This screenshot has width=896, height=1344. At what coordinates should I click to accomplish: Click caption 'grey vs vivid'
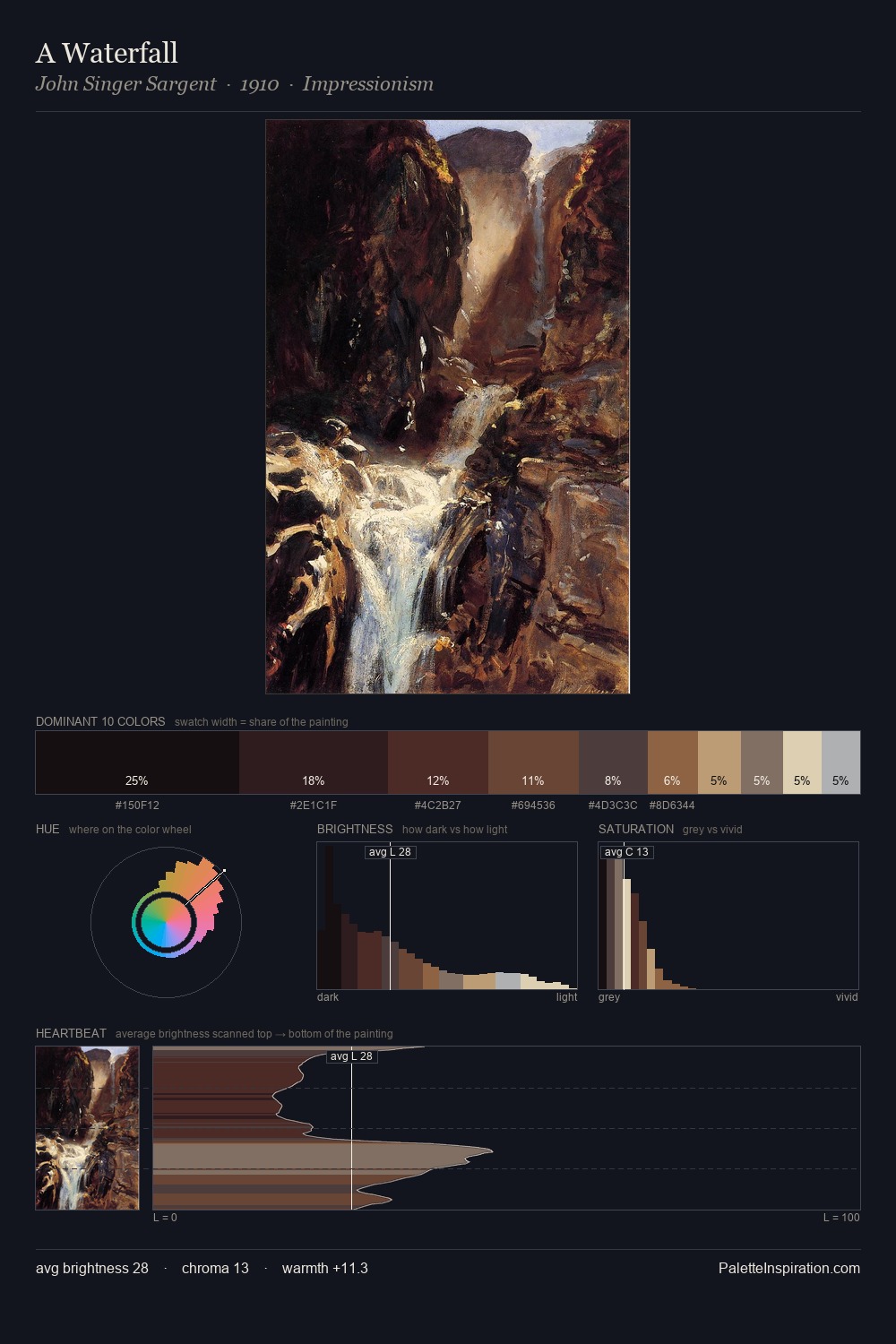tap(712, 830)
